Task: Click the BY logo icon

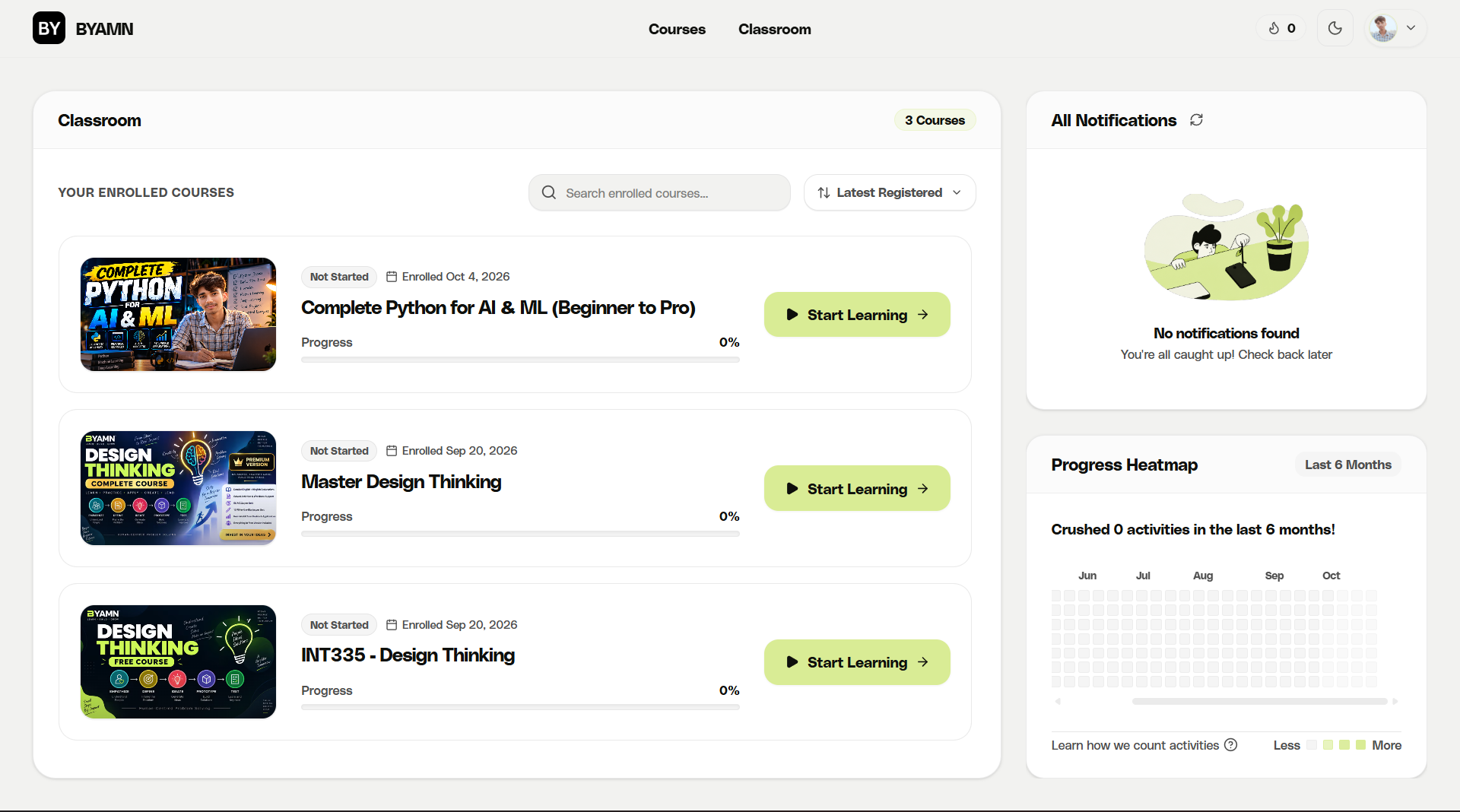Action: click(x=49, y=28)
